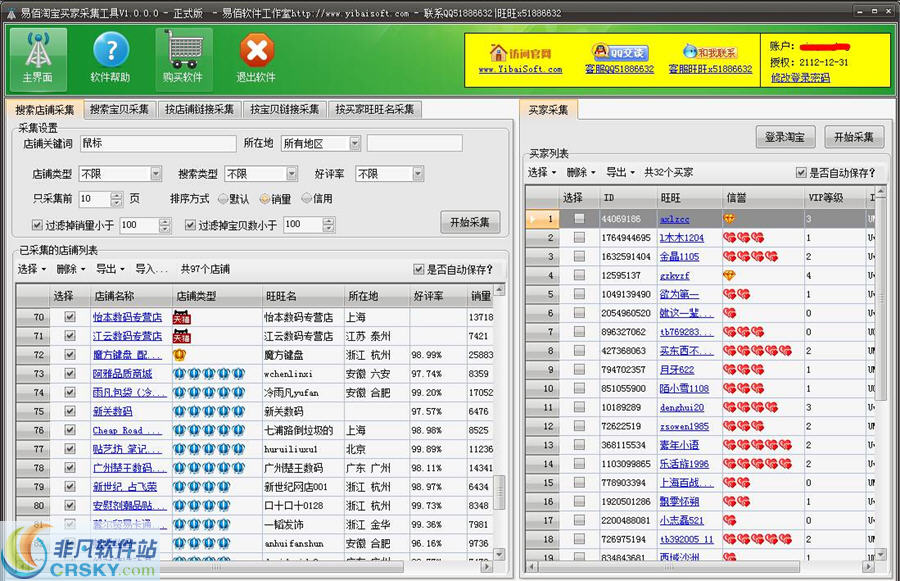The image size is (900, 581).
Task: Click empty field beside 所在地 dropdown
Action: click(414, 144)
